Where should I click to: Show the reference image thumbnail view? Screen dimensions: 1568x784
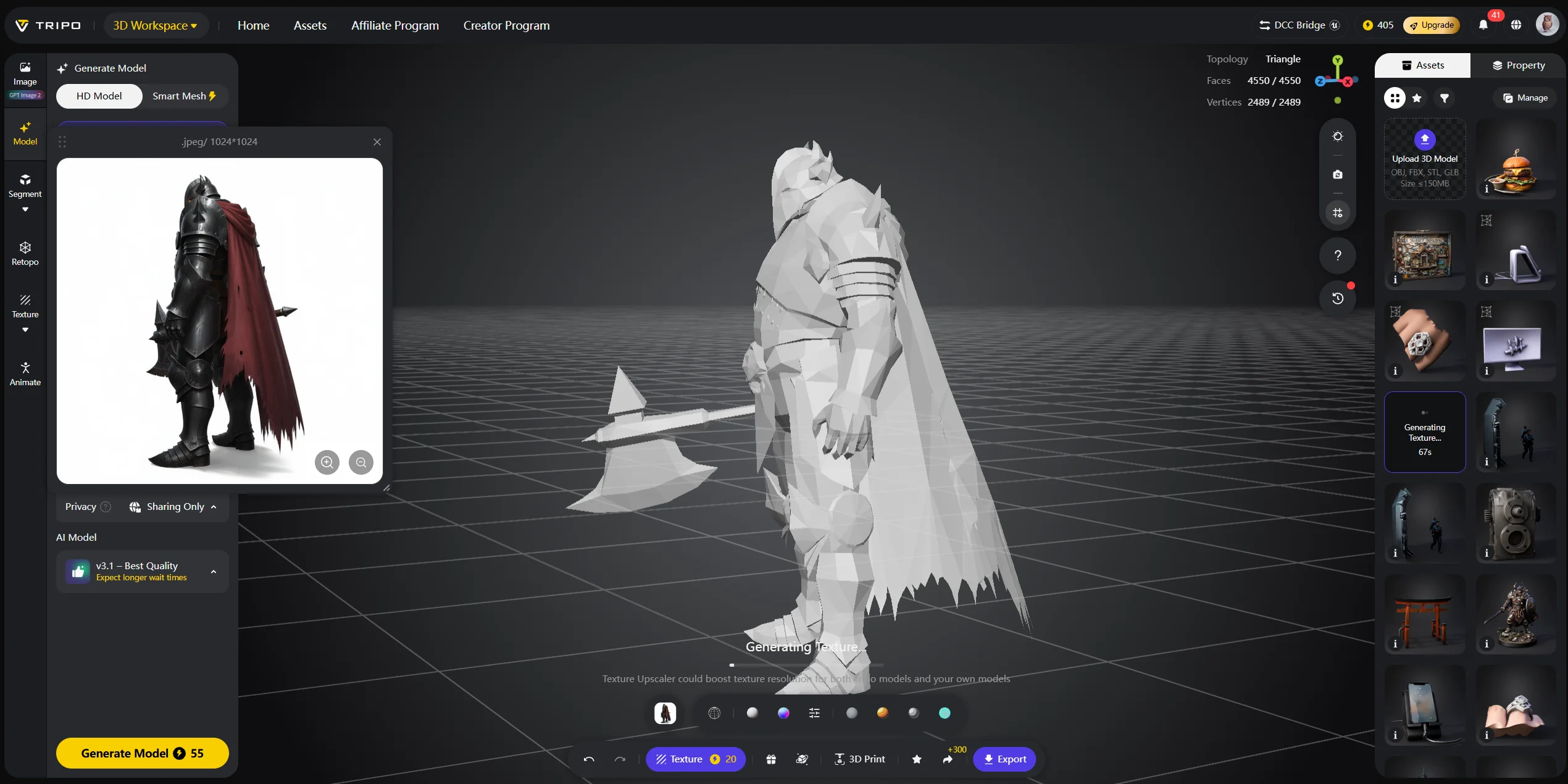[x=665, y=713]
